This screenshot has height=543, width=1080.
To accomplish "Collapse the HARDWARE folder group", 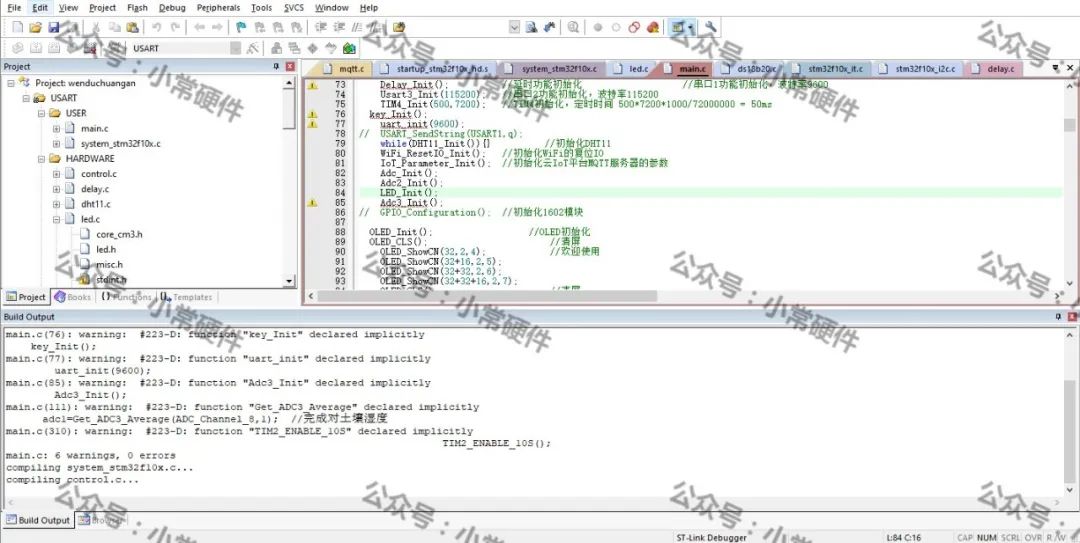I will click(41, 158).
